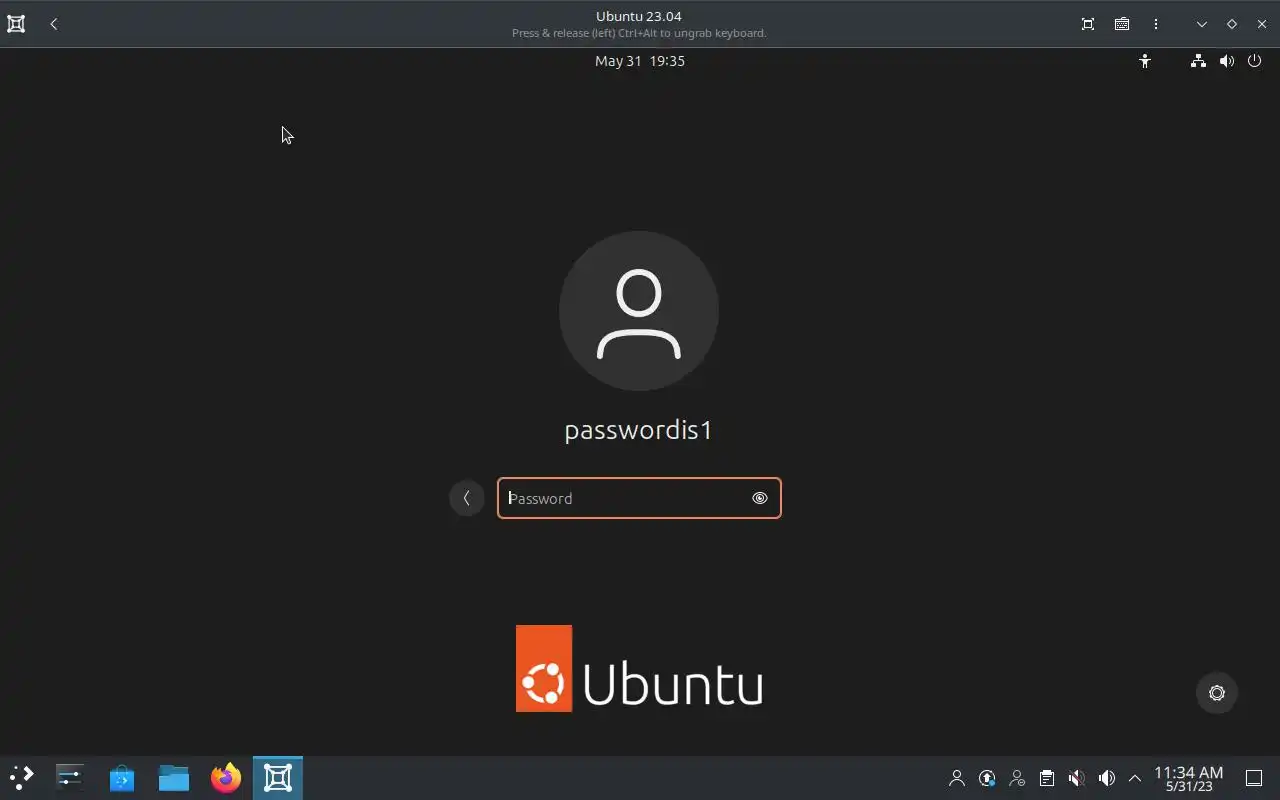This screenshot has width=1280, height=800.
Task: Click the show desktop button in the taskbar
Action: pos(1254,778)
